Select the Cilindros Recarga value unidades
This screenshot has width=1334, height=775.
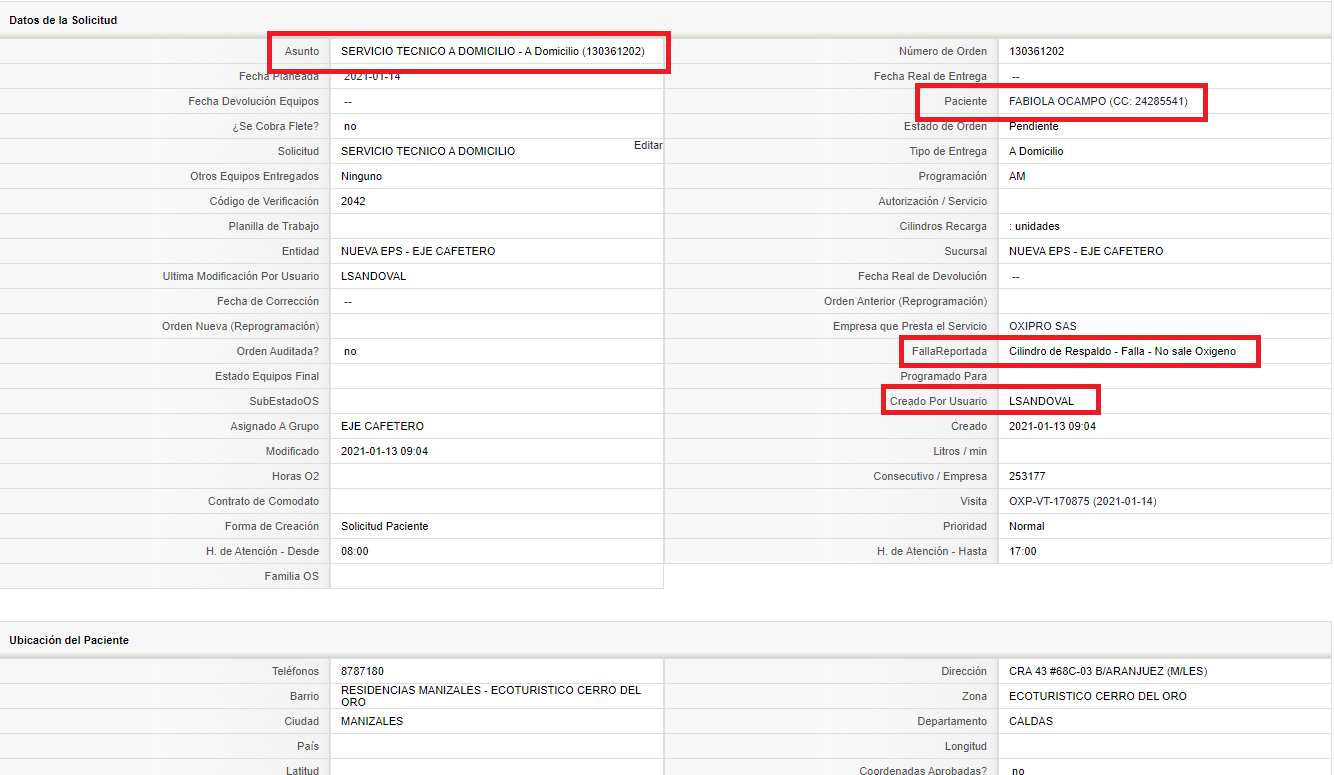pyautogui.click(x=1035, y=226)
